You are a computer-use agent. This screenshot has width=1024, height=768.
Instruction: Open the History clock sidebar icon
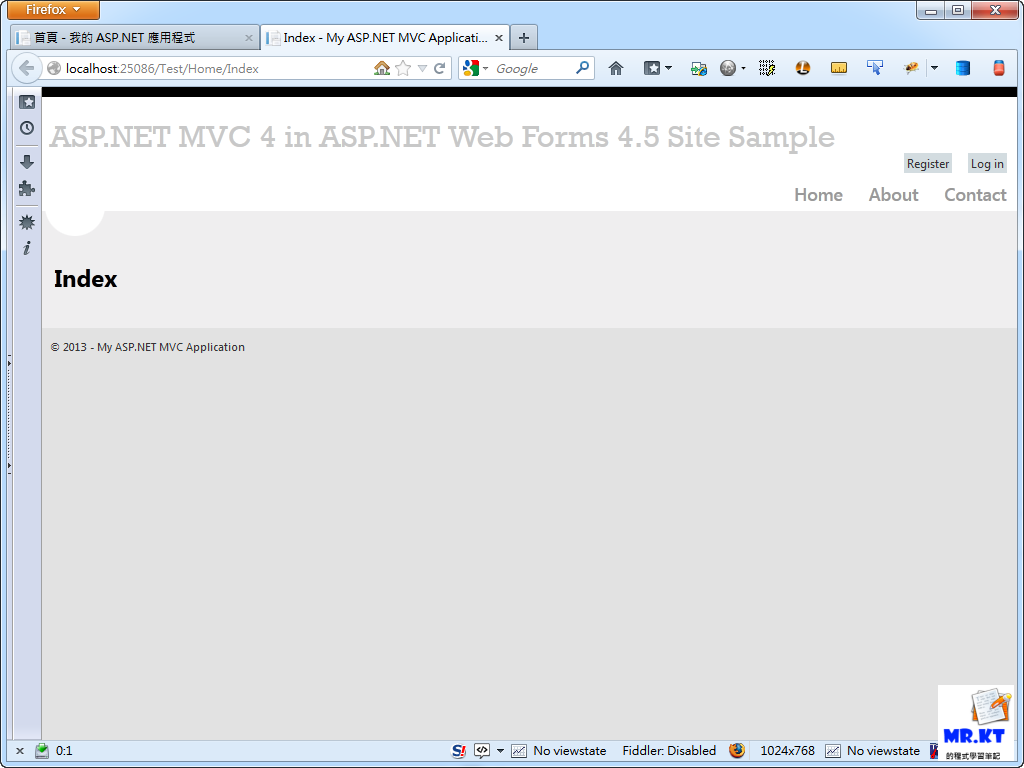27,128
